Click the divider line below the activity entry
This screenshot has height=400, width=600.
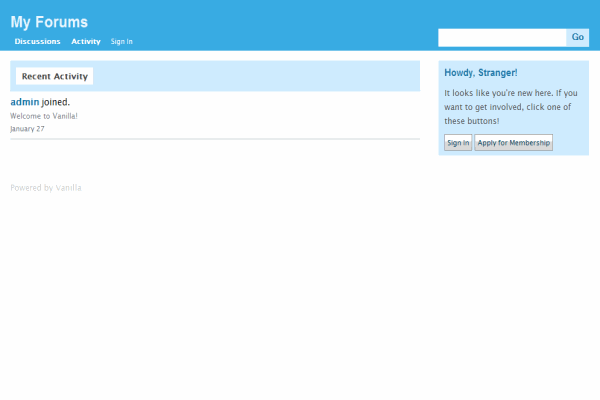tap(215, 139)
